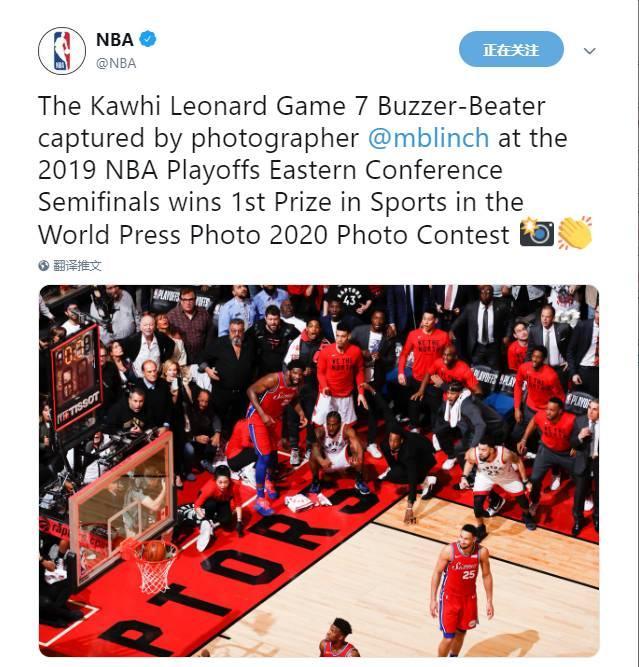
Task: Expand the tweet options chevron menu
Action: 589,51
